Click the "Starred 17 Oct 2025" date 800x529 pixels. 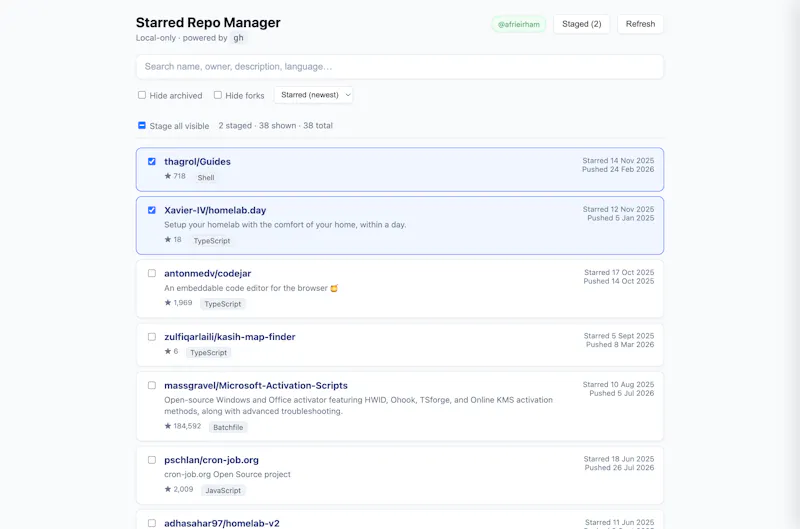(x=619, y=272)
